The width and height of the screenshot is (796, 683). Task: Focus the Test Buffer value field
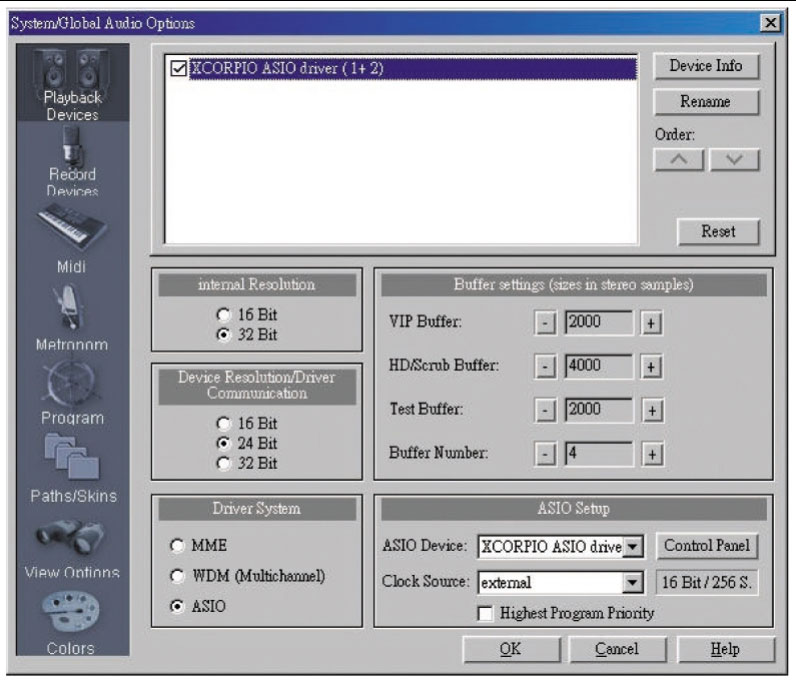(x=599, y=409)
